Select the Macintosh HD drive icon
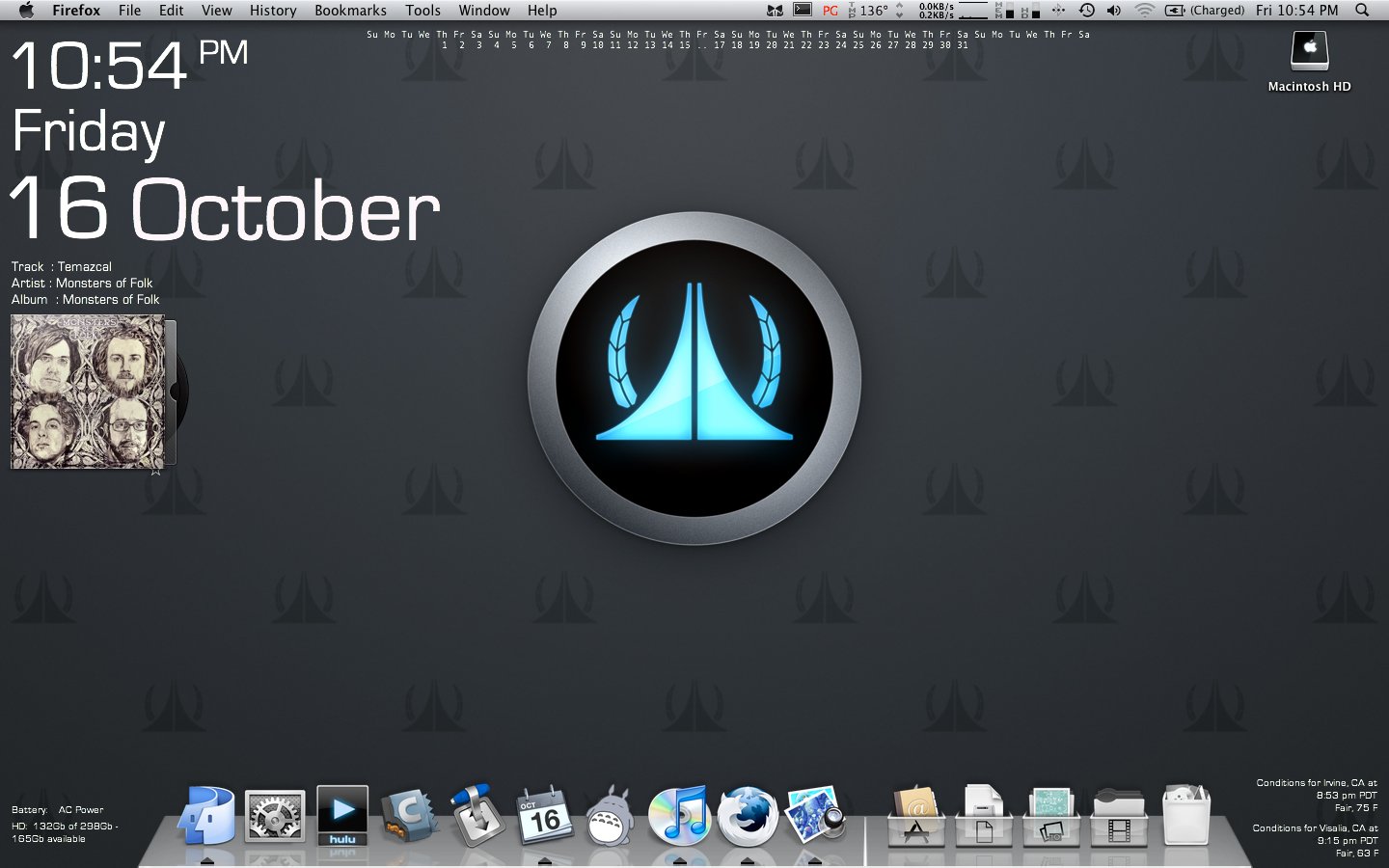Viewport: 1389px width, 868px height. (x=1309, y=62)
